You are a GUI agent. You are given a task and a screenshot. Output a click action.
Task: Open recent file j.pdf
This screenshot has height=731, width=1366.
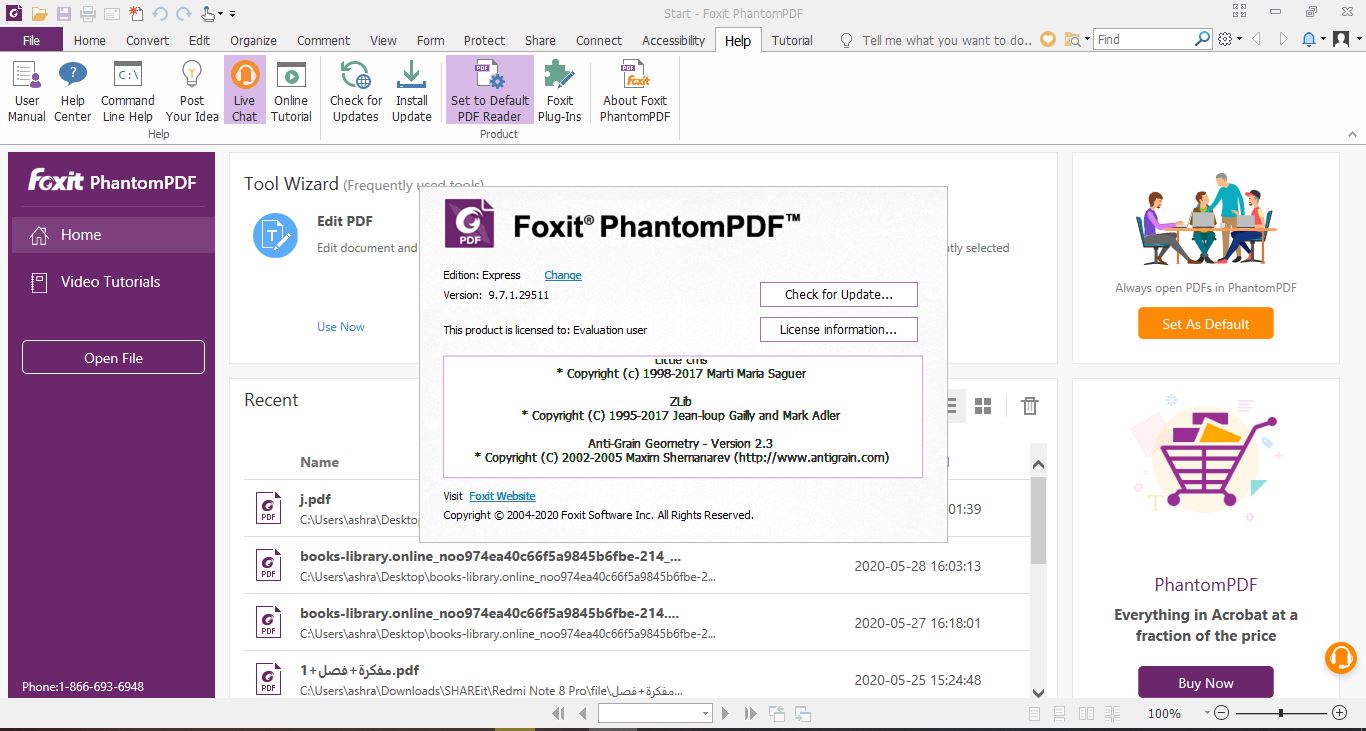coord(637,509)
